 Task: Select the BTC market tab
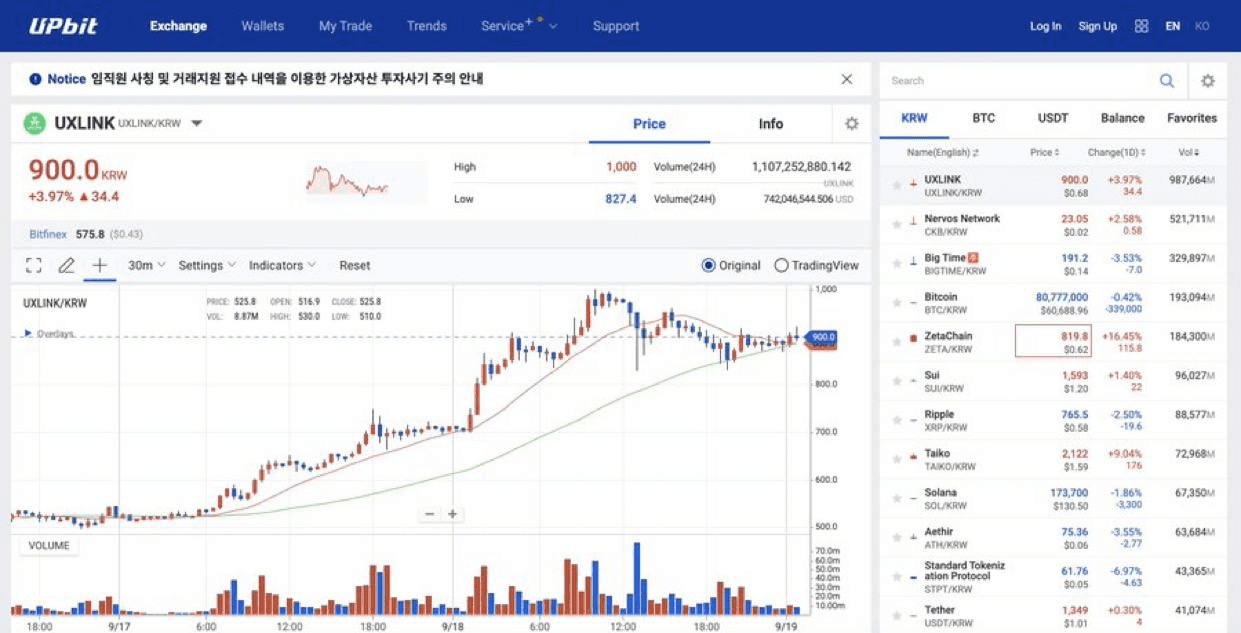[x=984, y=118]
